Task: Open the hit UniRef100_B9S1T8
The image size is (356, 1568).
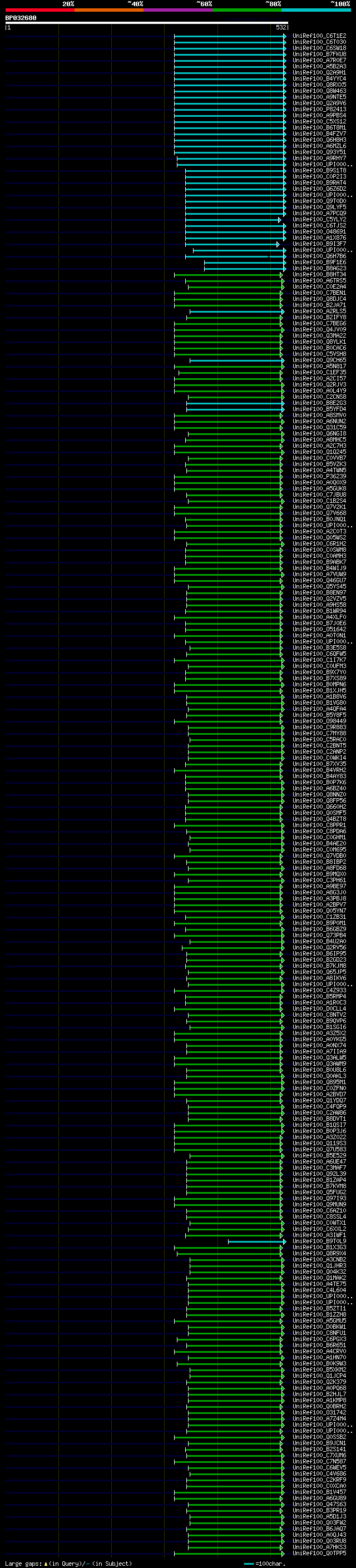Action: 319,170
